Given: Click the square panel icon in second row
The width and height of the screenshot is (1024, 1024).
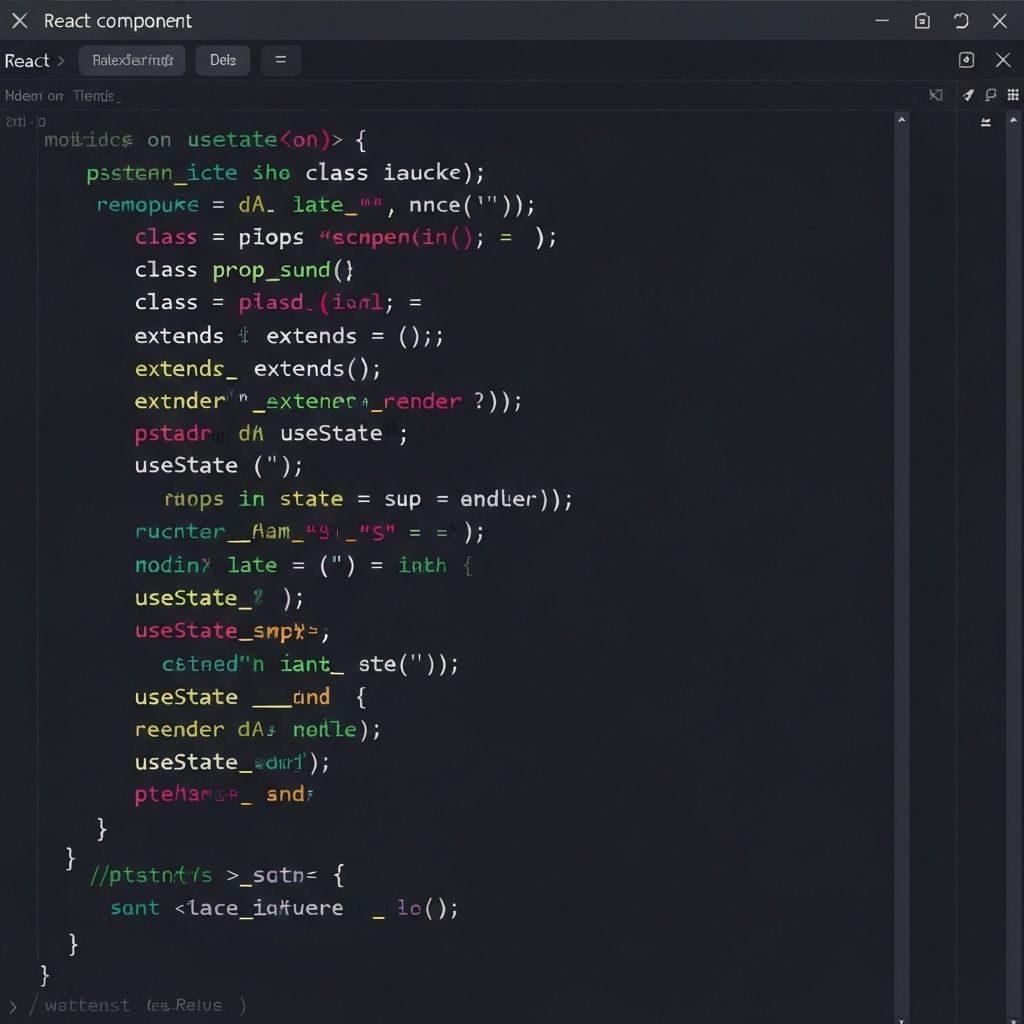Looking at the screenshot, I should [x=966, y=60].
